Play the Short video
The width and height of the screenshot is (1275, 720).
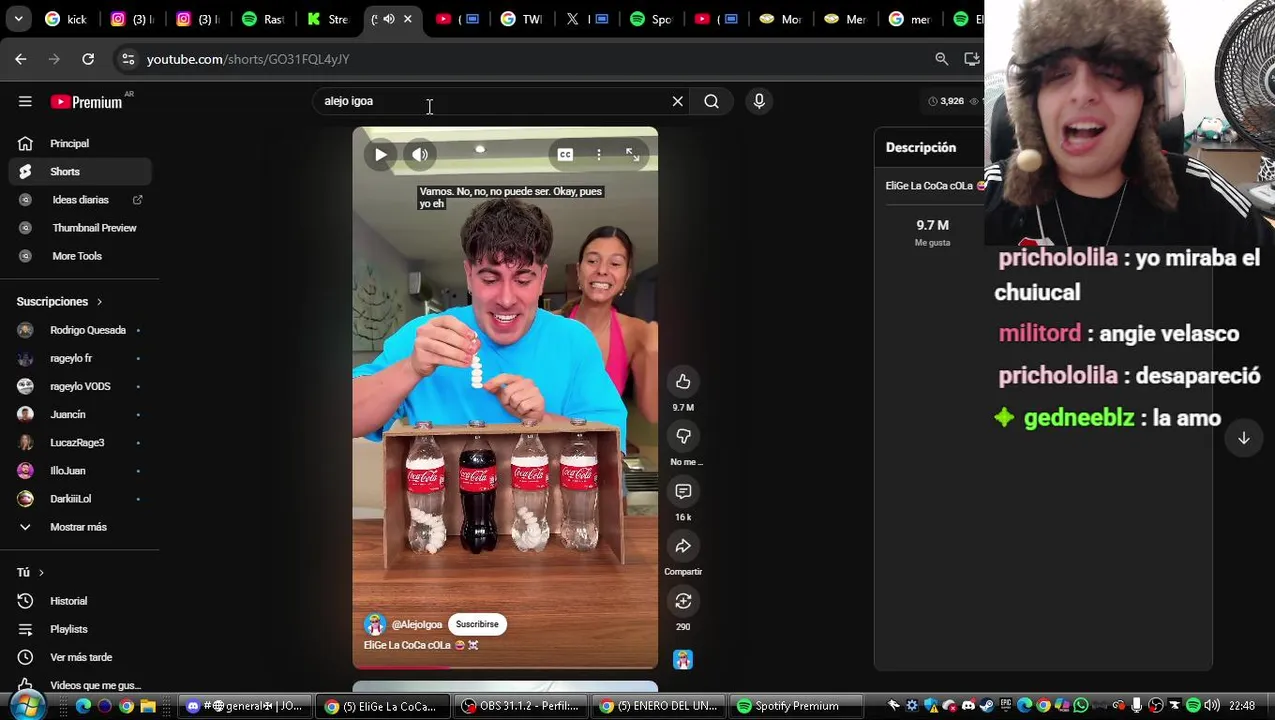click(x=381, y=155)
